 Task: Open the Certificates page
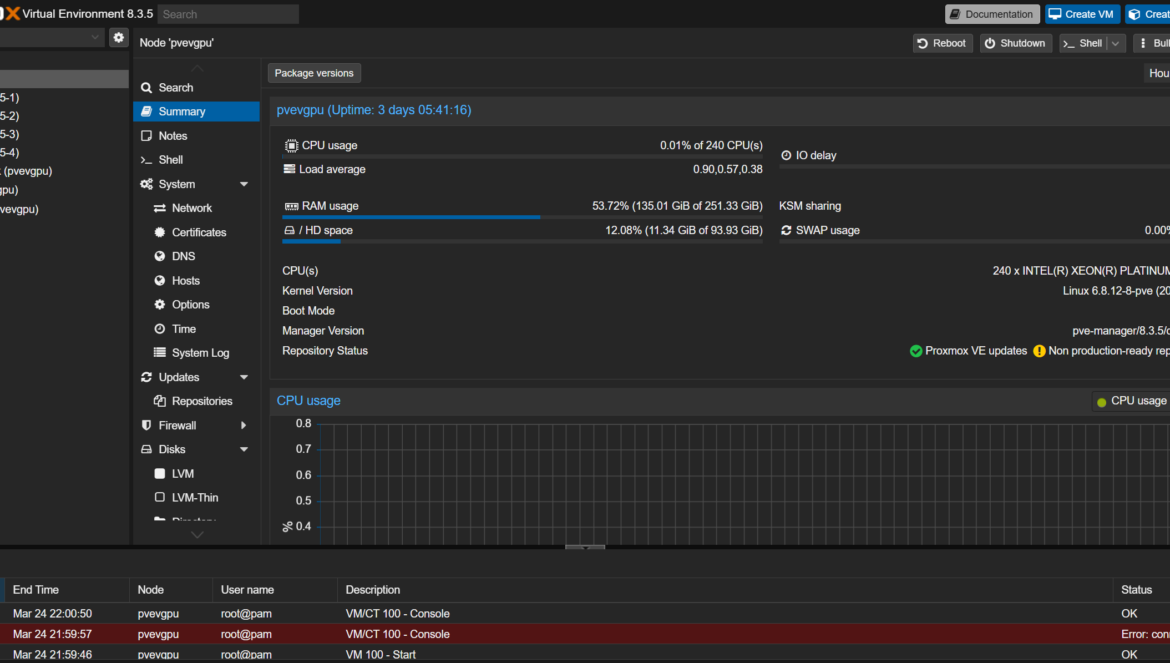pos(196,232)
